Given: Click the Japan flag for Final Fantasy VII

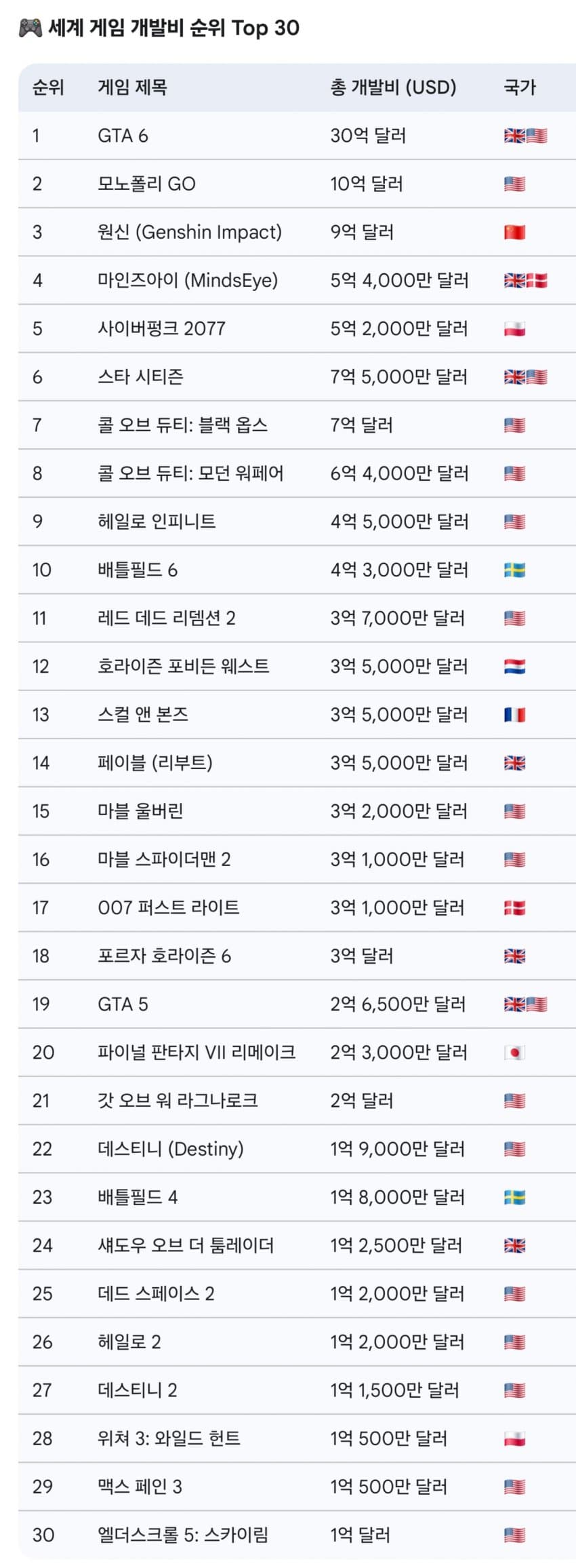Looking at the screenshot, I should [514, 1053].
